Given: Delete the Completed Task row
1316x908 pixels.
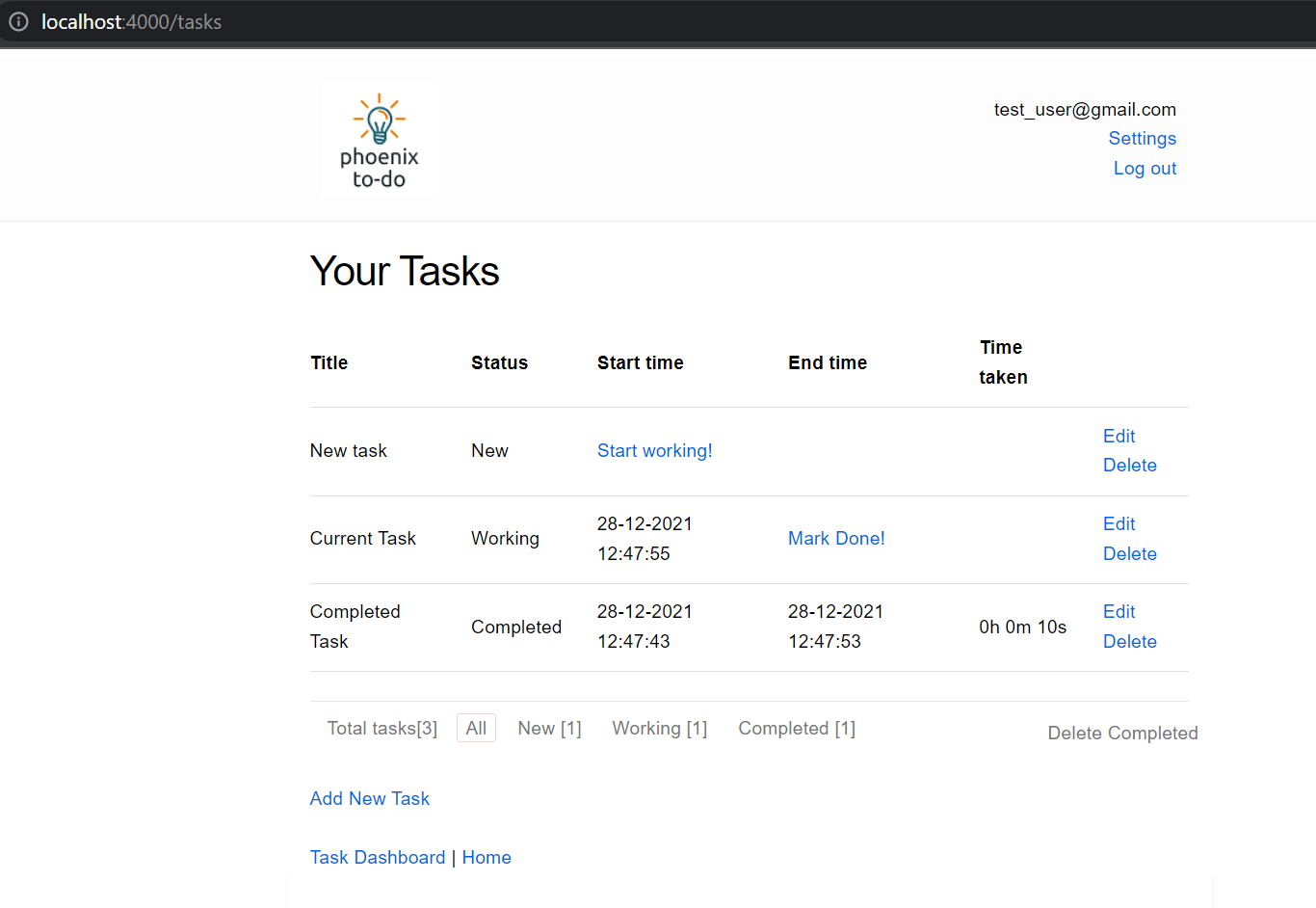Looking at the screenshot, I should pos(1129,641).
